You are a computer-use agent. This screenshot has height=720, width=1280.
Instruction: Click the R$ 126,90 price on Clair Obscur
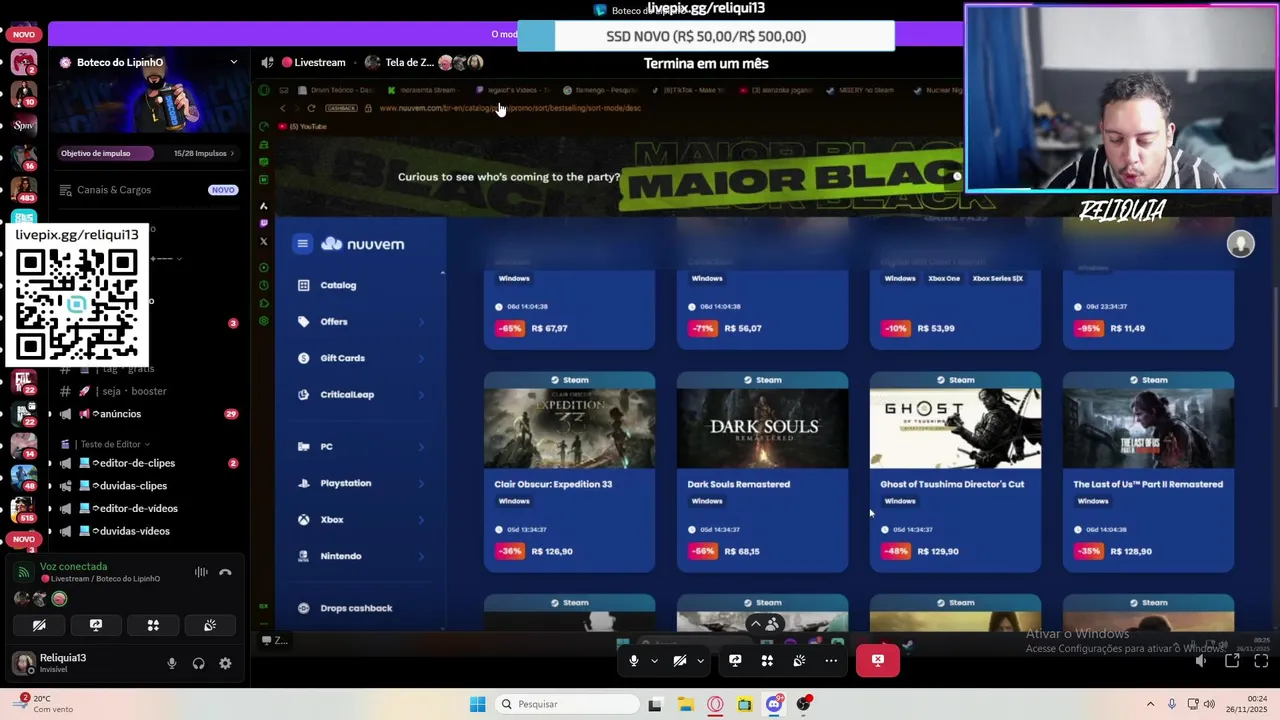(x=552, y=551)
